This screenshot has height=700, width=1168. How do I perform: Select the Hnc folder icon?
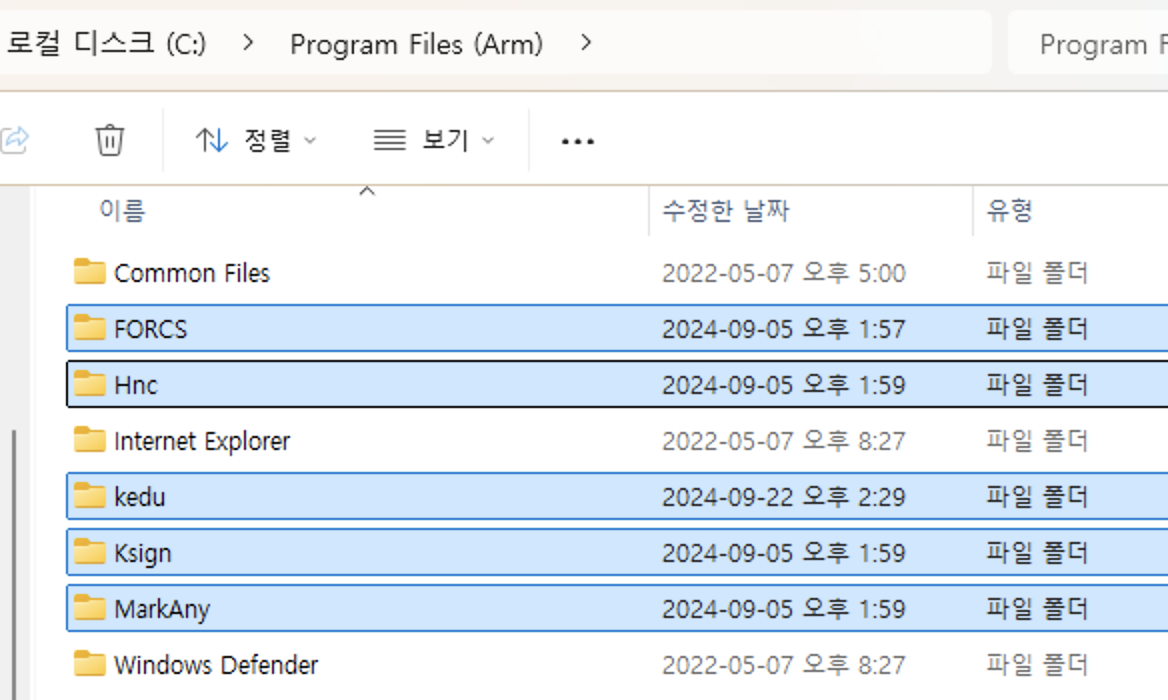(x=89, y=384)
